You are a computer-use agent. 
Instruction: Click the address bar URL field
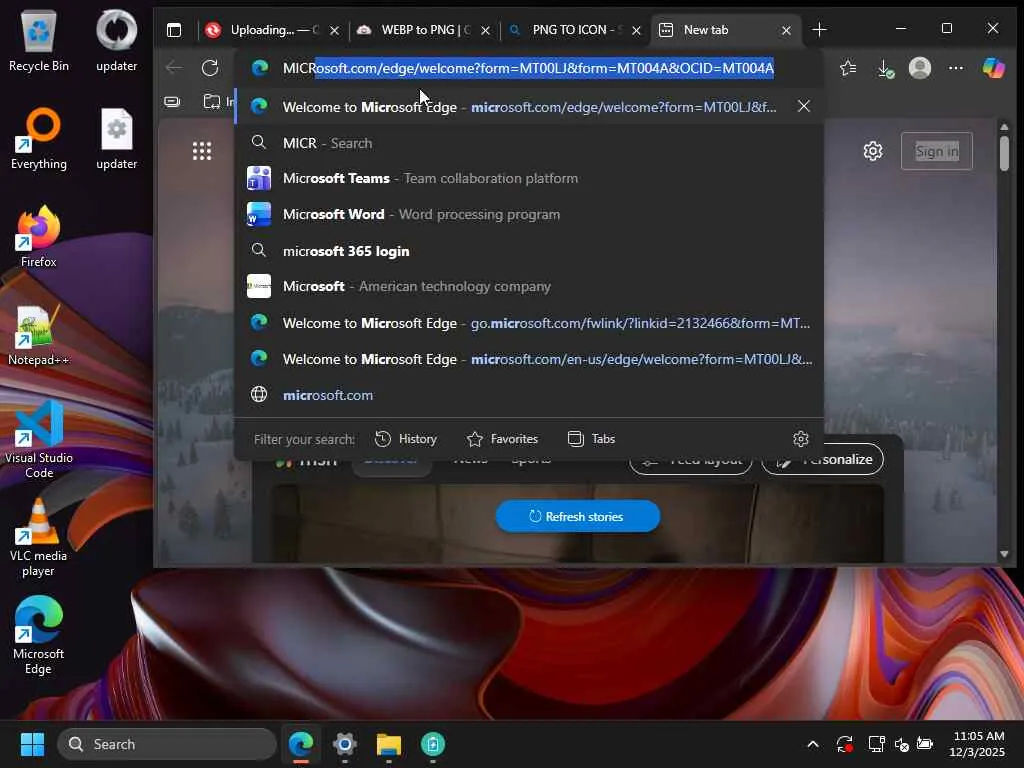(528, 68)
